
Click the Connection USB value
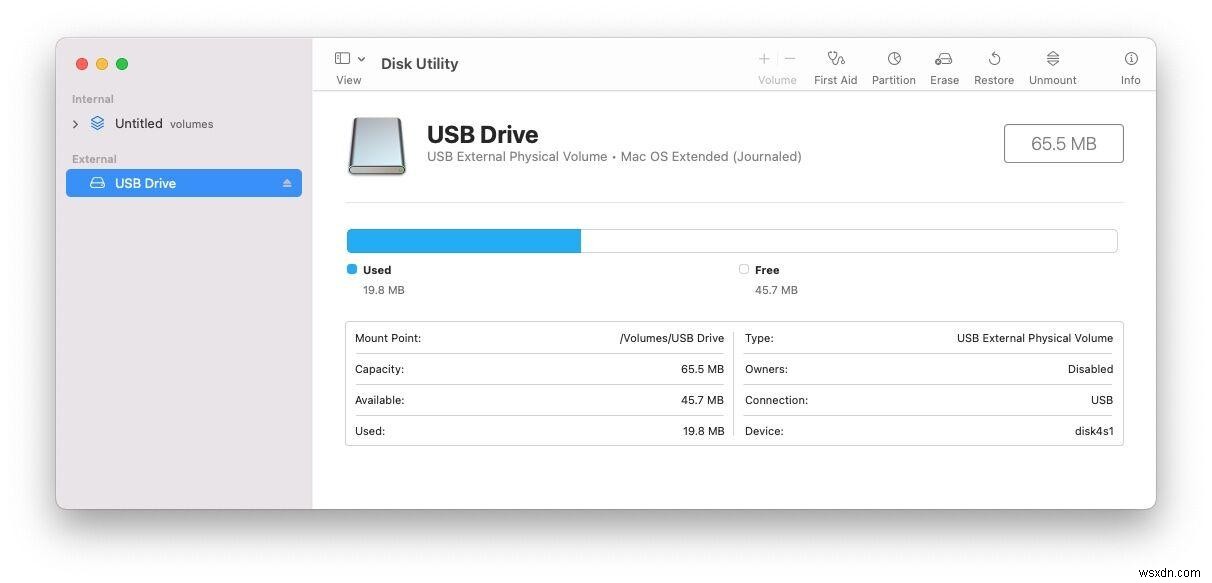coord(1102,400)
